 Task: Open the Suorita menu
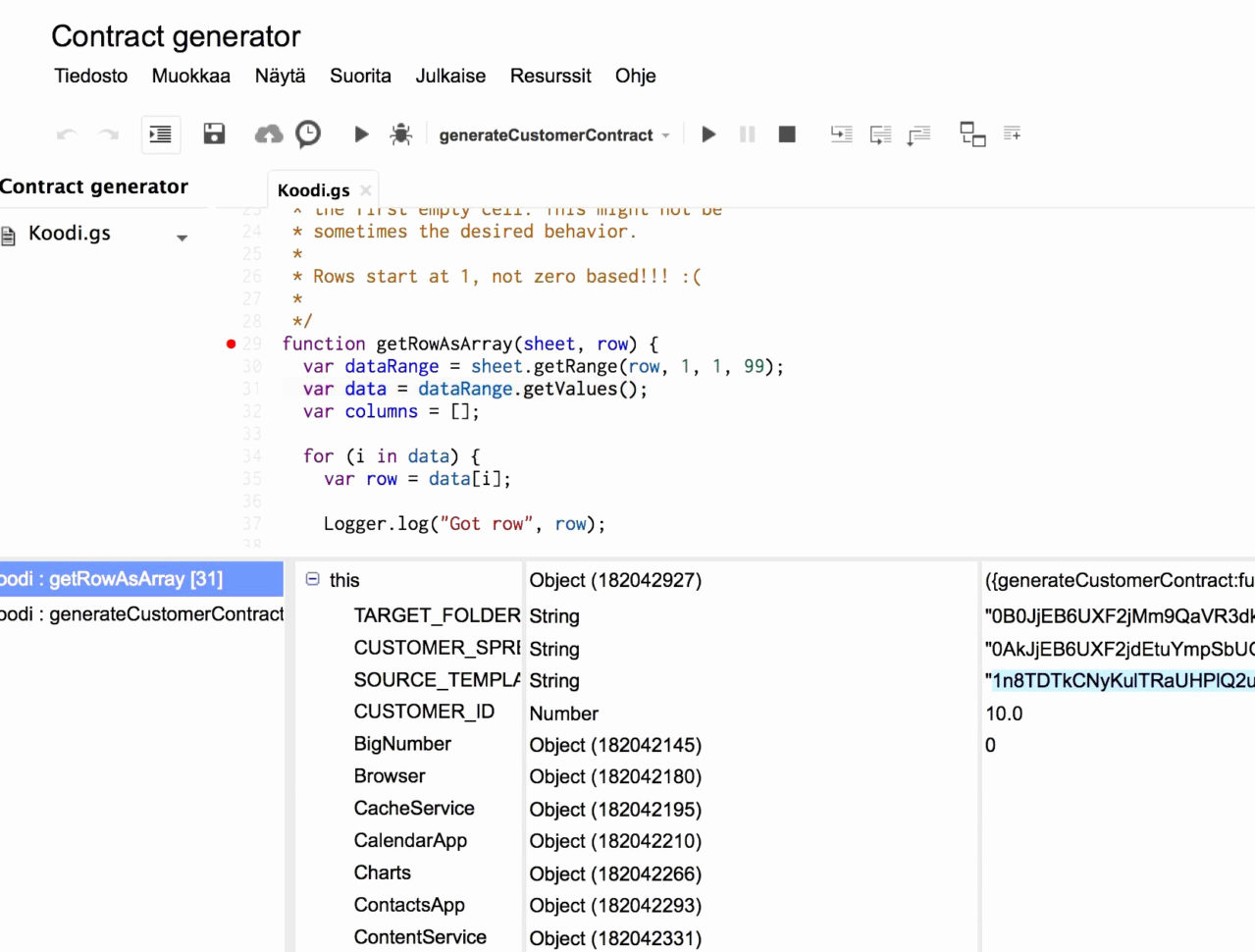tap(360, 76)
